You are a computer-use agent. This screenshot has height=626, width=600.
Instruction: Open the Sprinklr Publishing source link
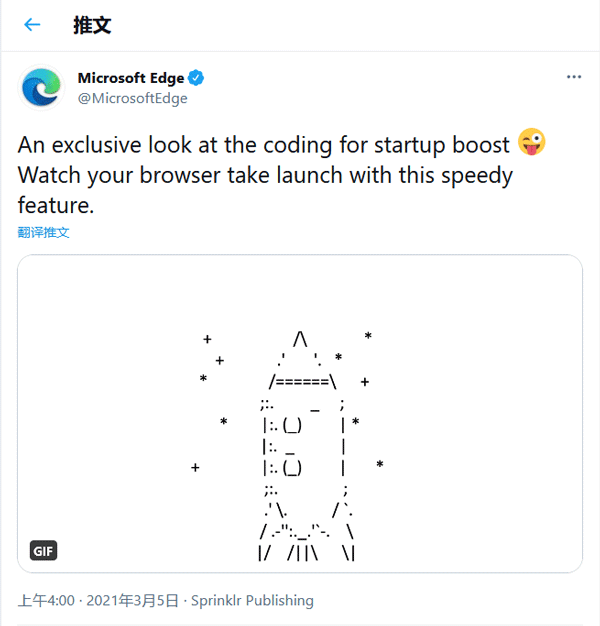click(x=252, y=601)
